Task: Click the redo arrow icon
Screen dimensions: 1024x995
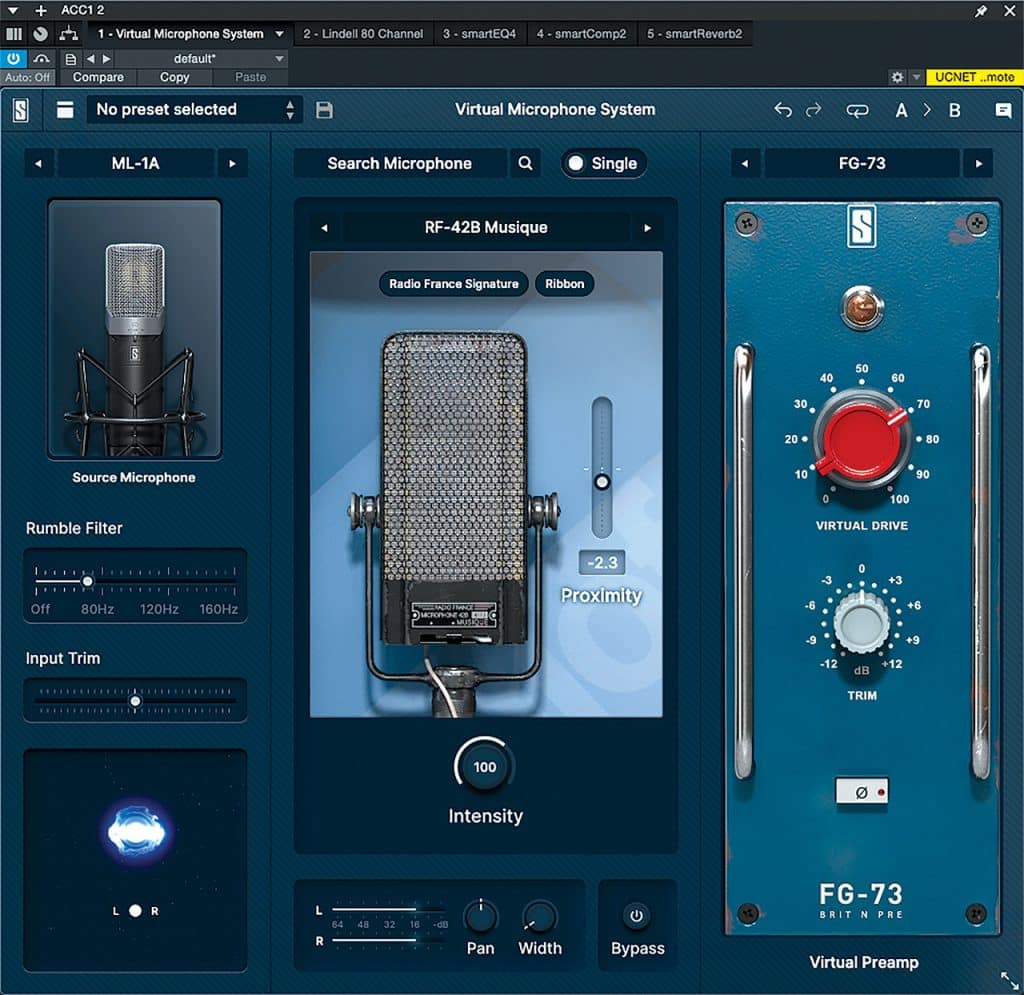Action: (x=813, y=110)
